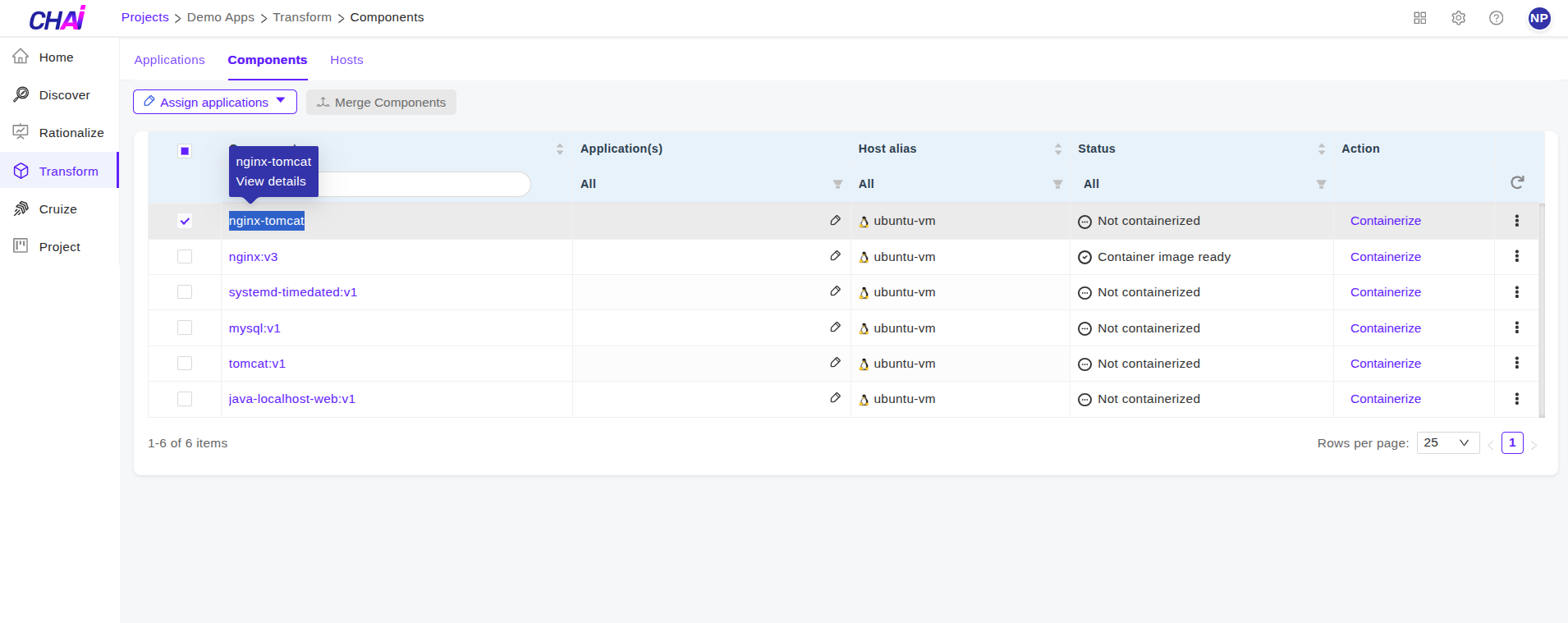Viewport: 1568px width, 623px height.
Task: Open the help question mark icon
Action: tap(1497, 18)
